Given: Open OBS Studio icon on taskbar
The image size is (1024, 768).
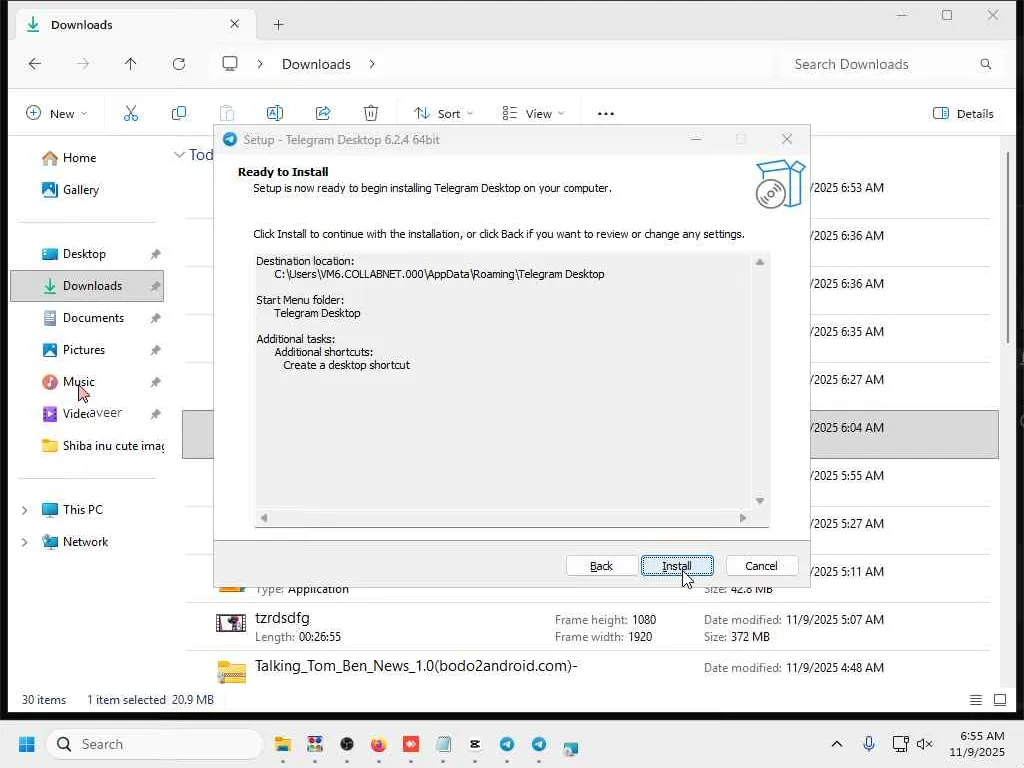Looking at the screenshot, I should (347, 744).
